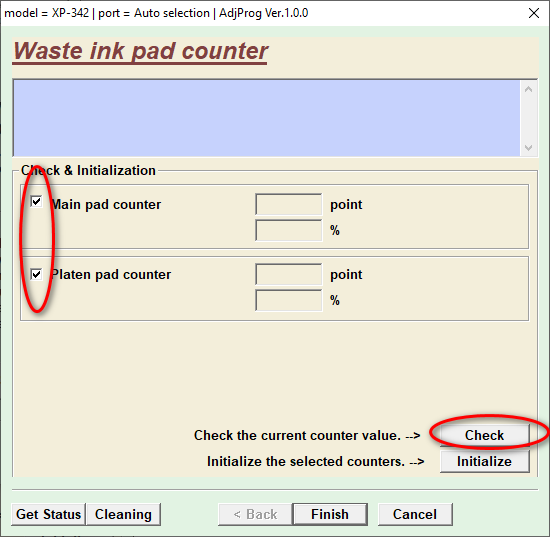550x537 pixels.
Task: Click the Main pad counter point field
Action: pos(289,204)
